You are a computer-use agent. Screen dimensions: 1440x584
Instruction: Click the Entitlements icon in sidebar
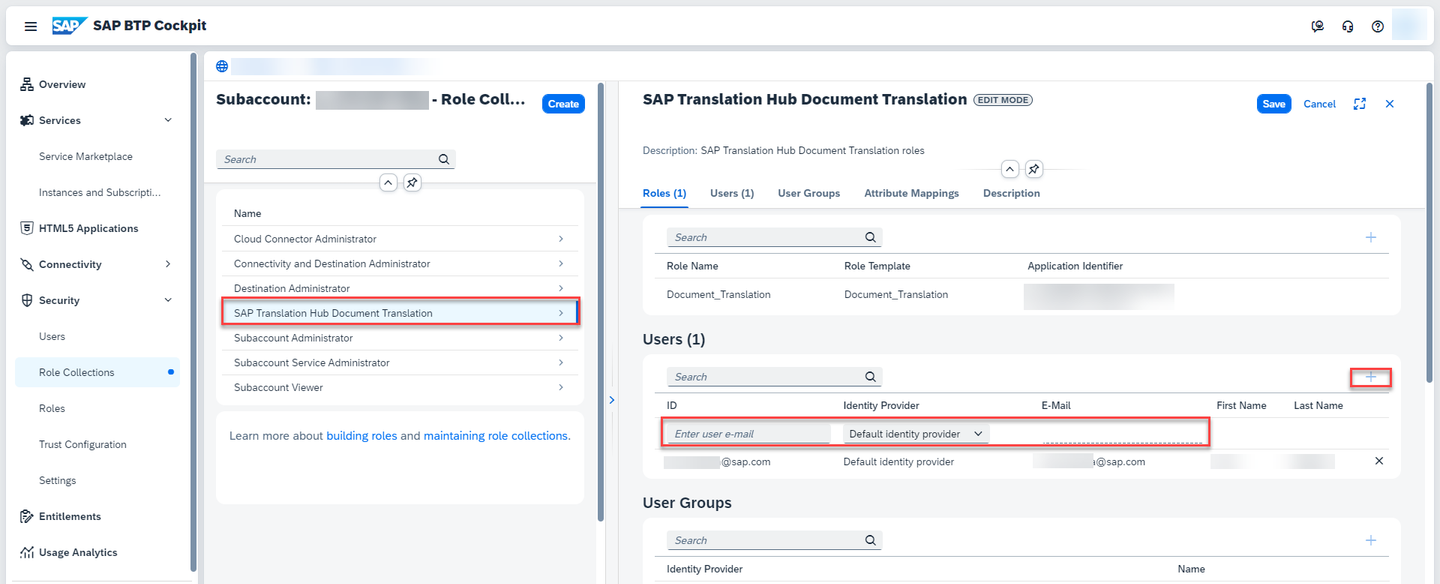point(27,516)
